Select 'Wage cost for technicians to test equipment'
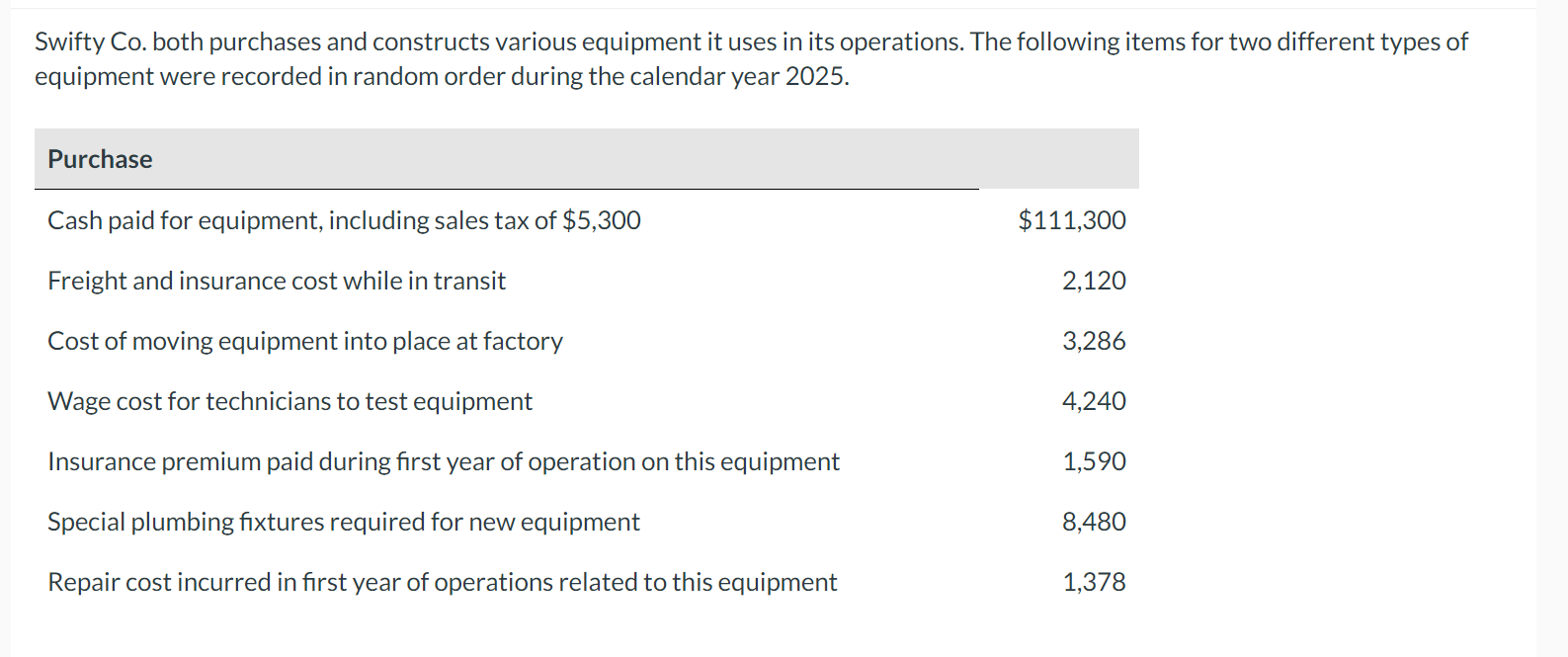Image resolution: width=1568 pixels, height=657 pixels. tap(289, 401)
